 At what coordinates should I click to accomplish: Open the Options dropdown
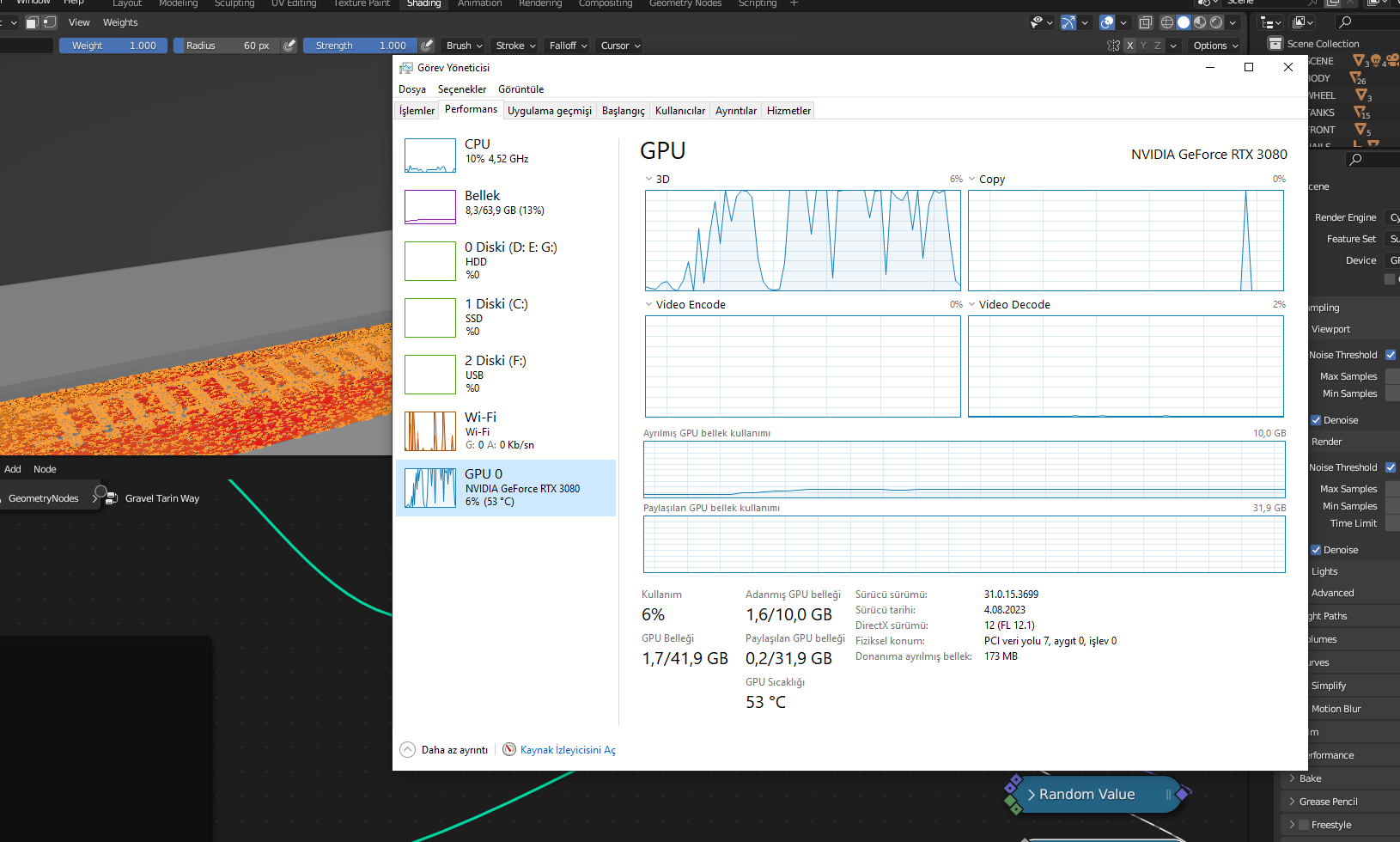coord(1215,46)
